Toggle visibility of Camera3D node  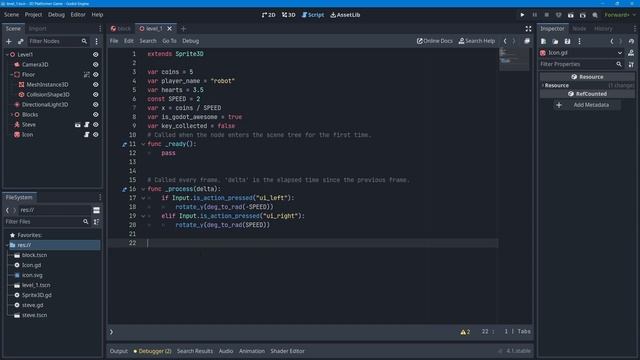pyautogui.click(x=96, y=64)
